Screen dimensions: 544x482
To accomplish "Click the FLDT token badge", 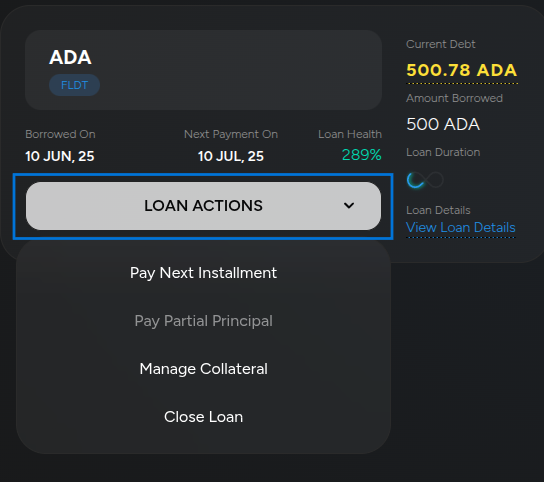I will (74, 85).
